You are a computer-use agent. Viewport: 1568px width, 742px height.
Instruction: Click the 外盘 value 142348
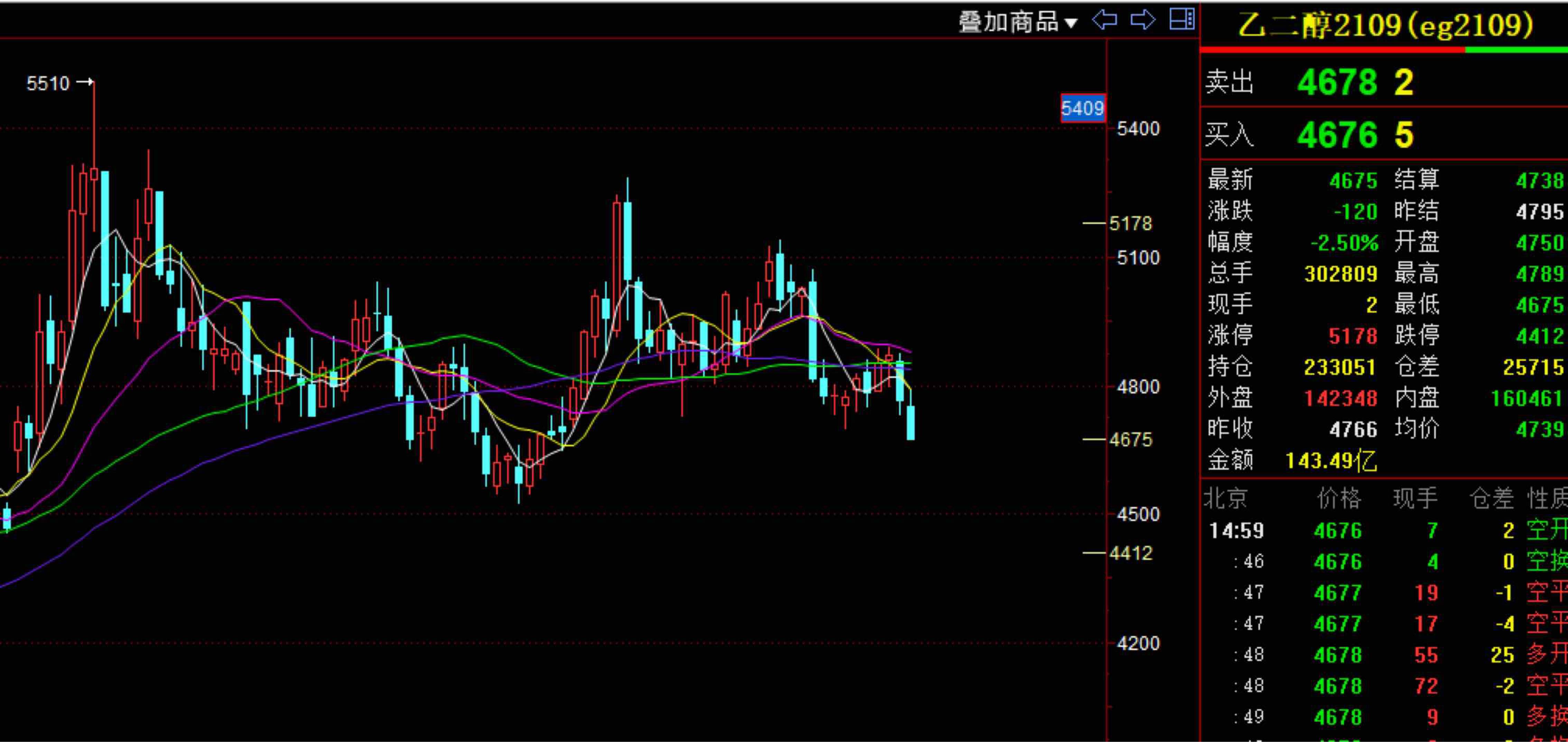tap(1341, 398)
